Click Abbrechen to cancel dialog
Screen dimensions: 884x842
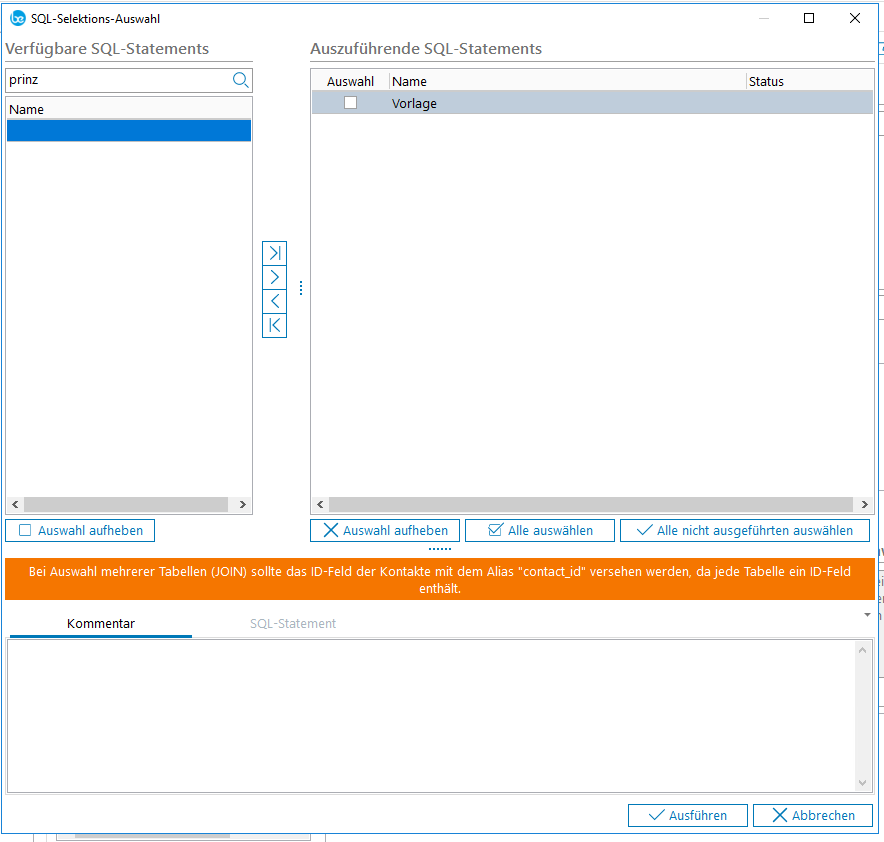coord(812,815)
